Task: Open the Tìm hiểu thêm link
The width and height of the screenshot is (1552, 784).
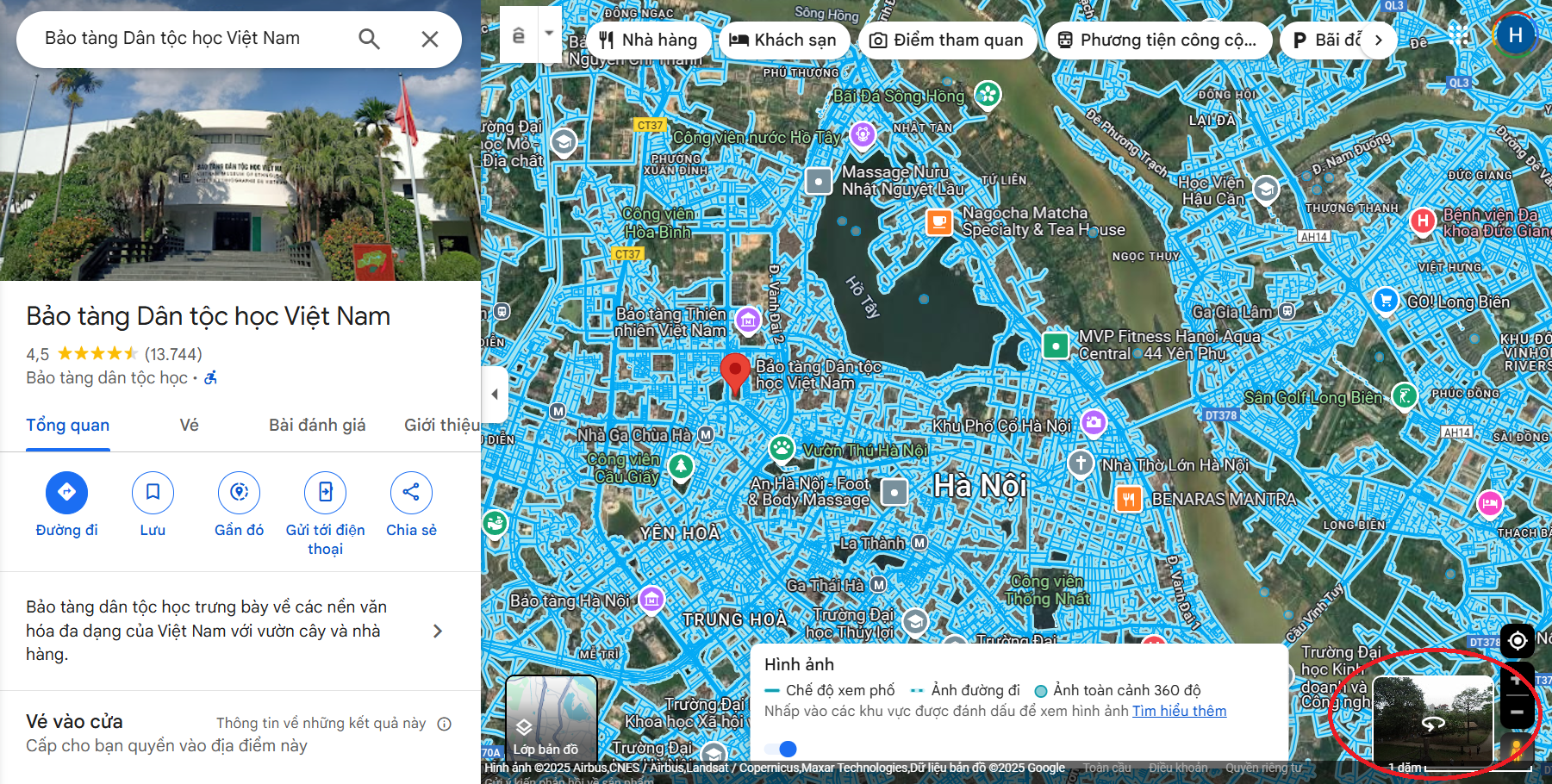Action: pyautogui.click(x=1179, y=711)
